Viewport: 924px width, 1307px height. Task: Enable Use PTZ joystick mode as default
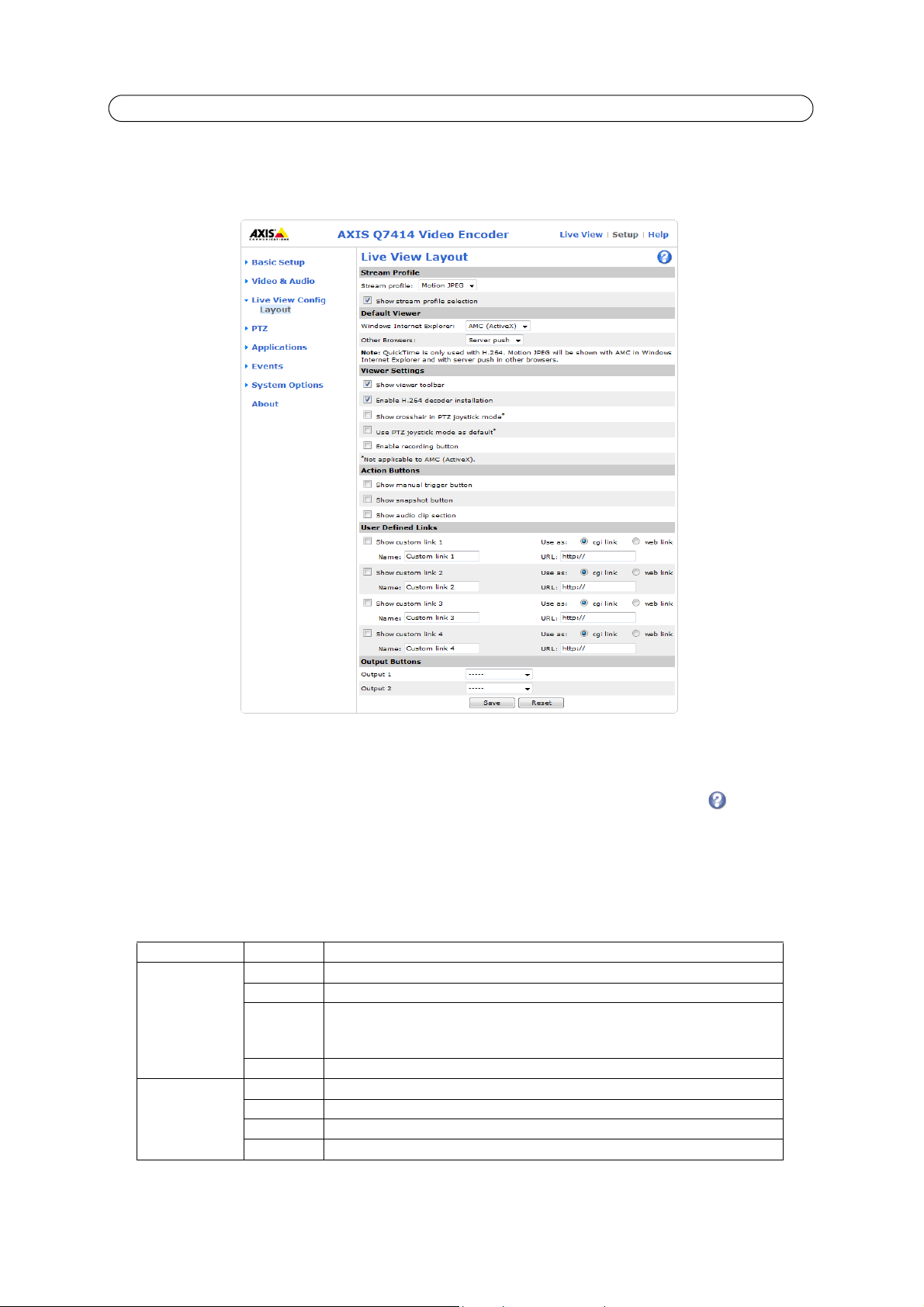coord(368,430)
